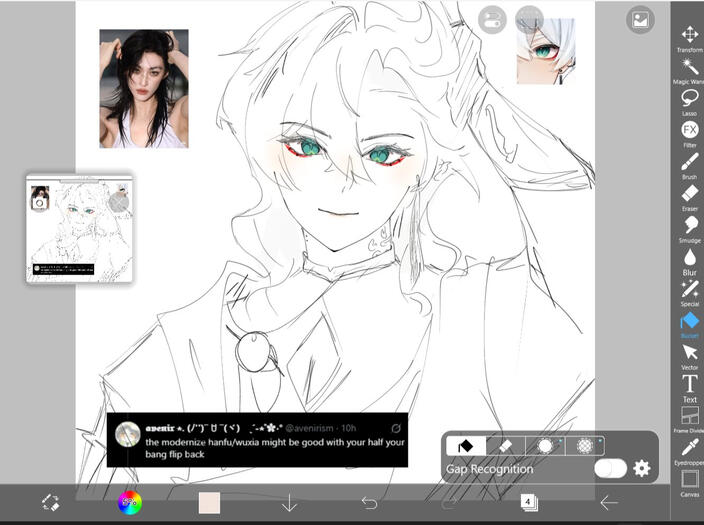Select the Brush tool

click(689, 166)
